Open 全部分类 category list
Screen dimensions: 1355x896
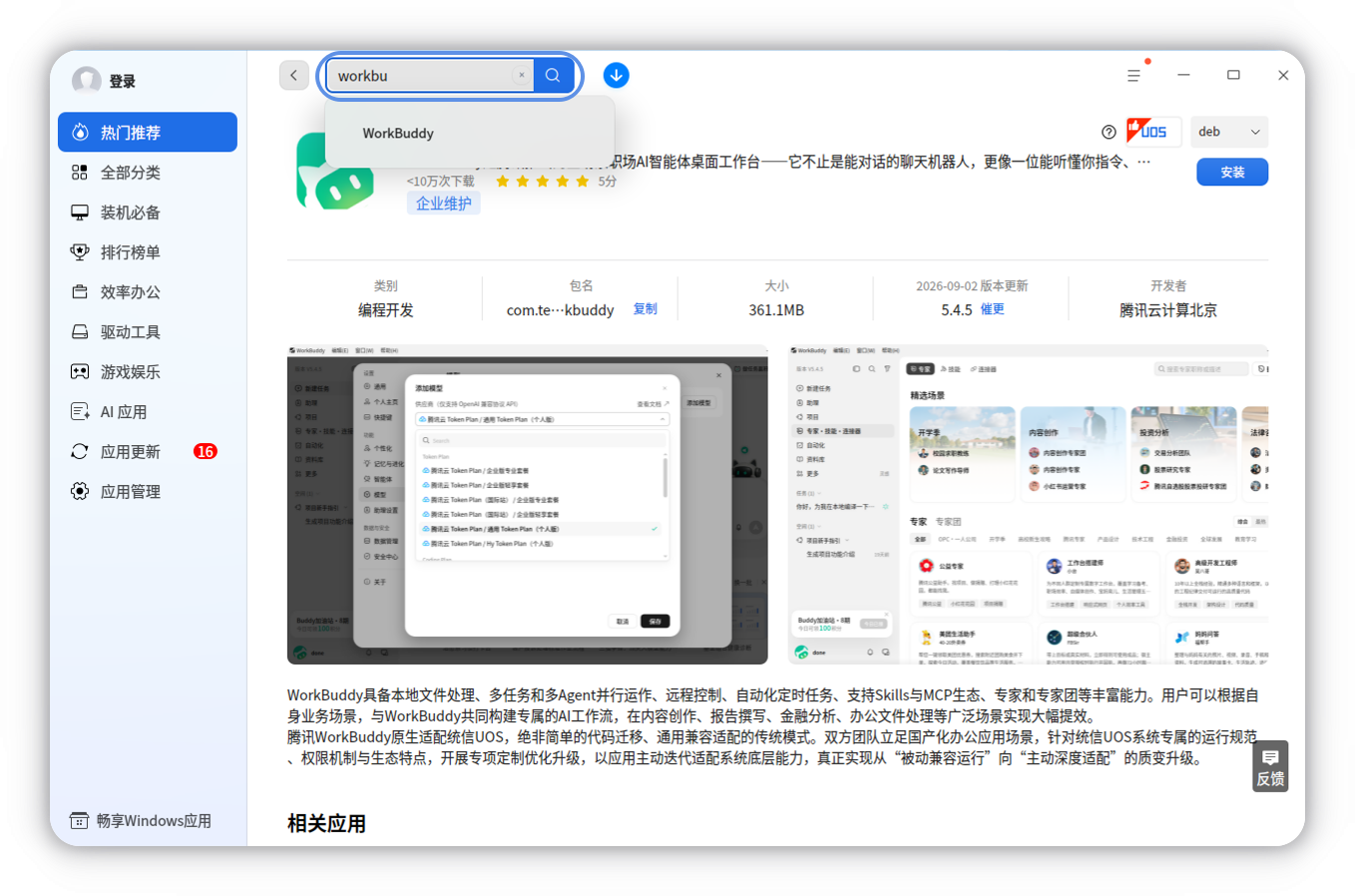pos(148,173)
